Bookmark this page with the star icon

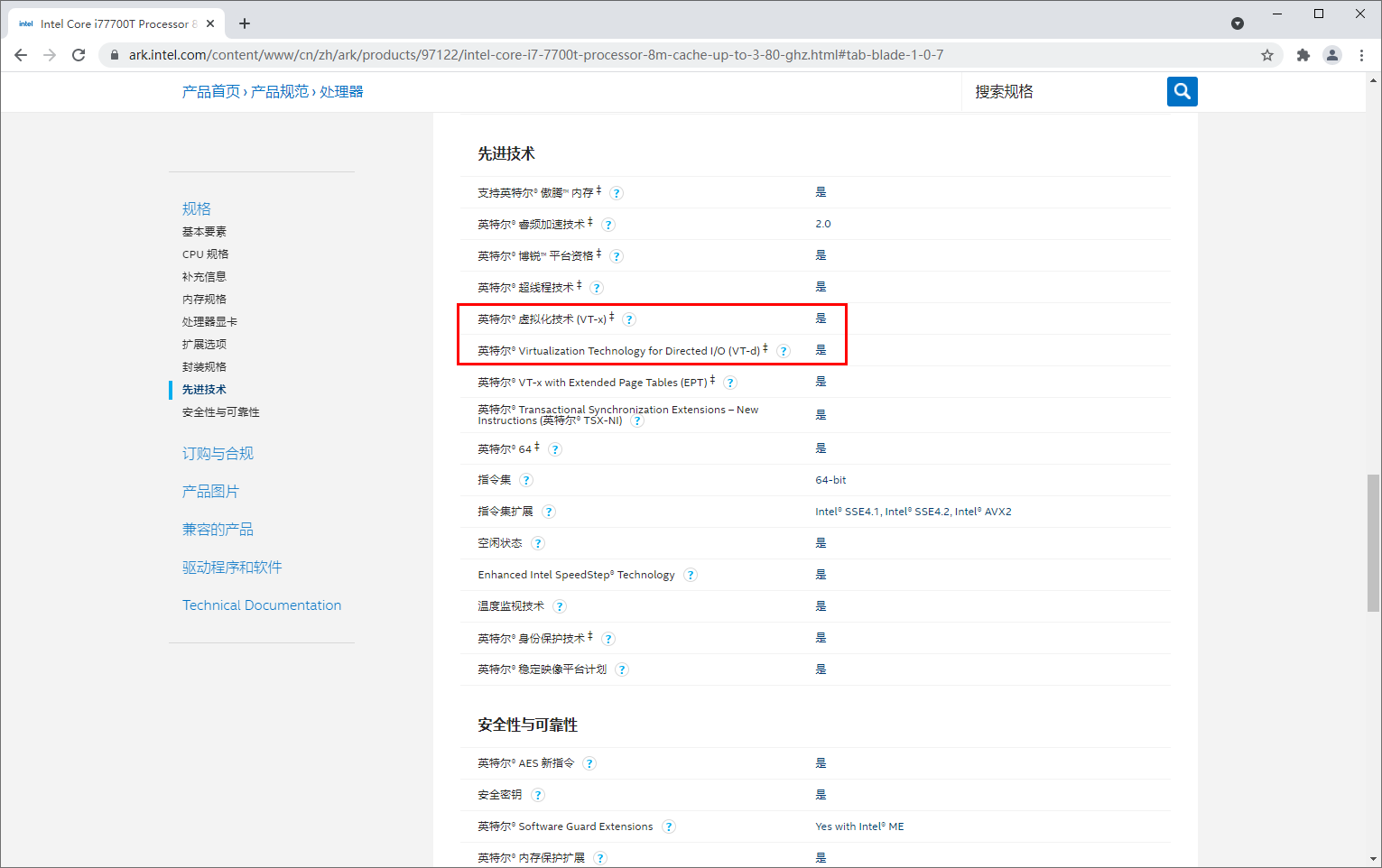(x=1267, y=55)
